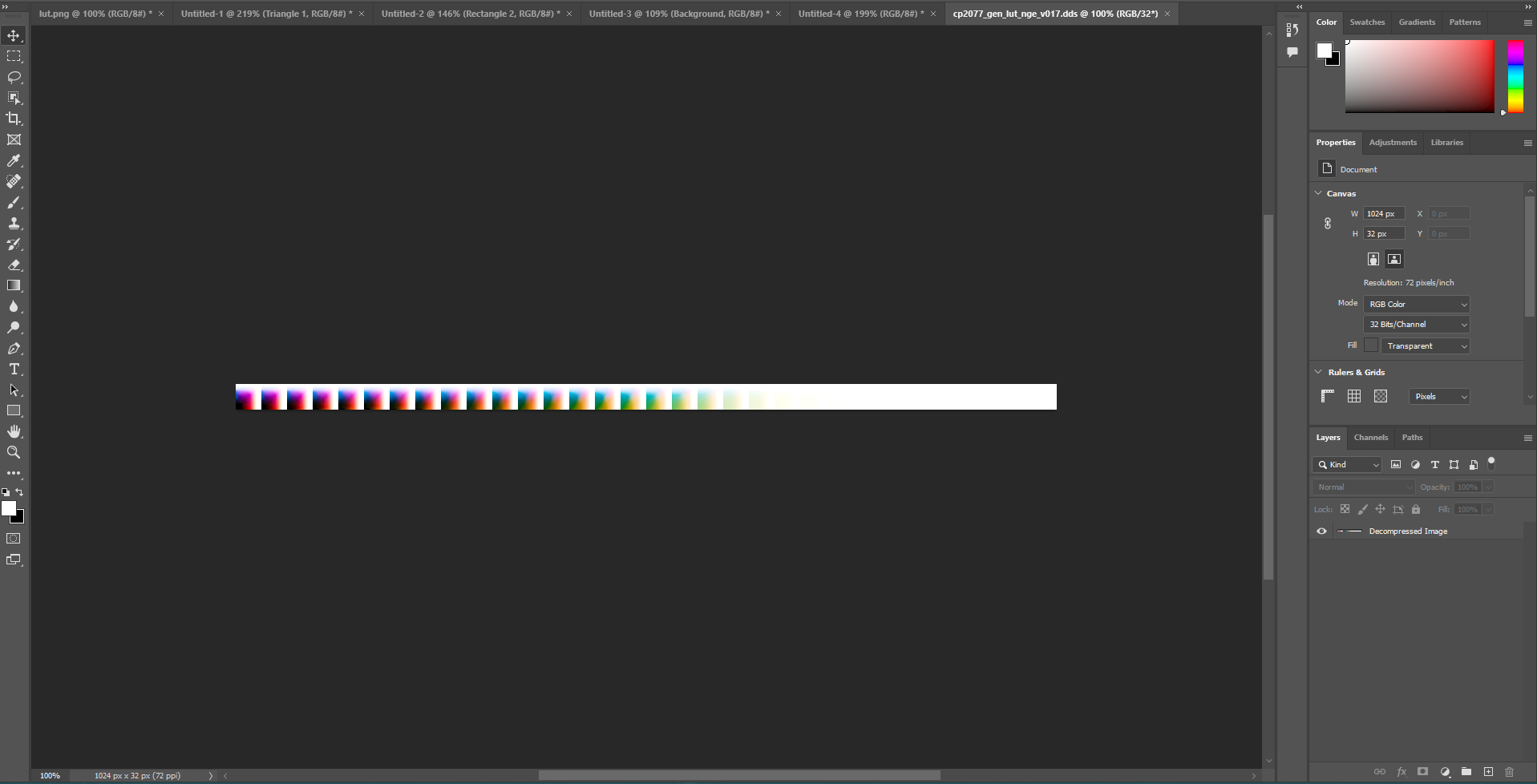The height and width of the screenshot is (784, 1537).
Task: Select the Horizontal Type tool
Action: pos(14,370)
